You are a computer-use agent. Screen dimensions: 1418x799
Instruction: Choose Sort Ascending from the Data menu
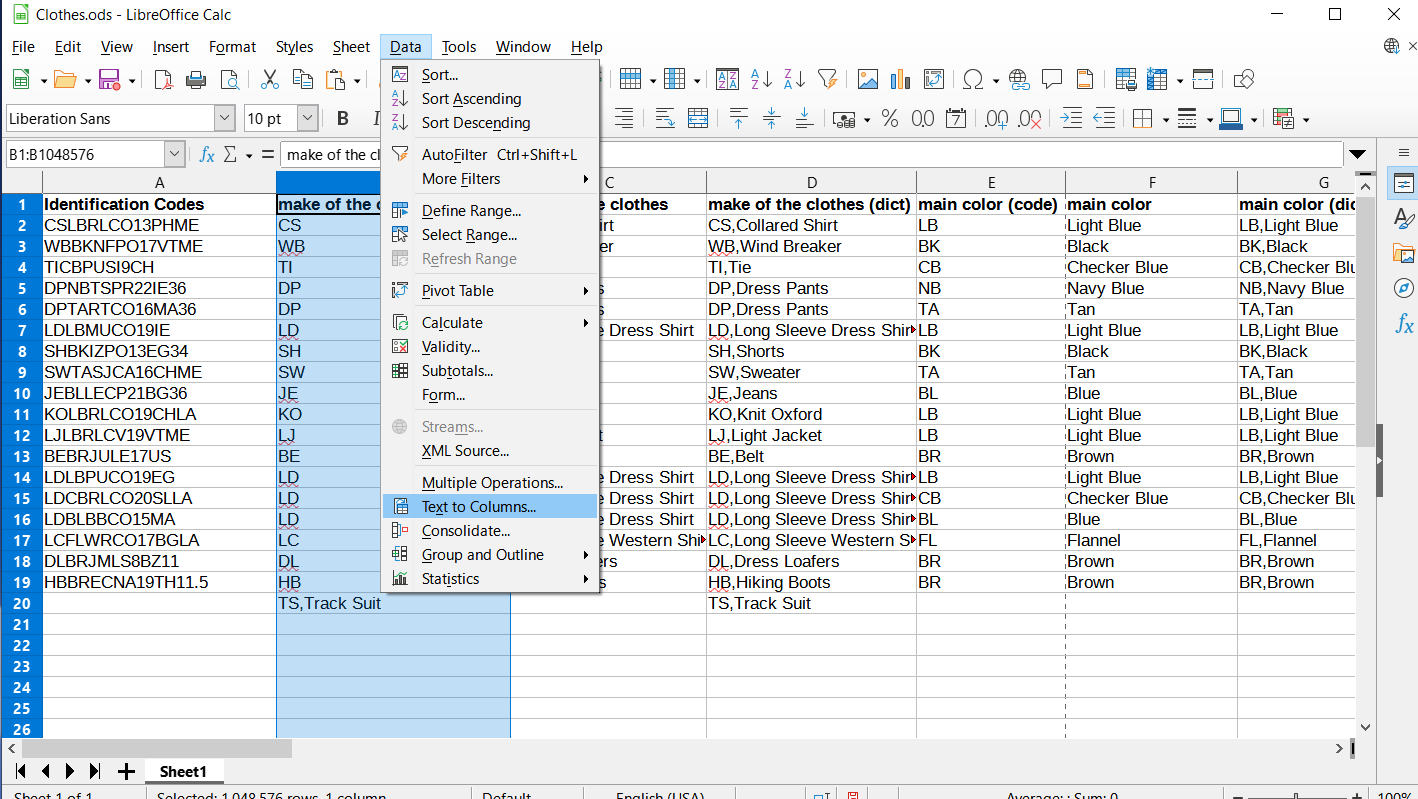point(490,99)
